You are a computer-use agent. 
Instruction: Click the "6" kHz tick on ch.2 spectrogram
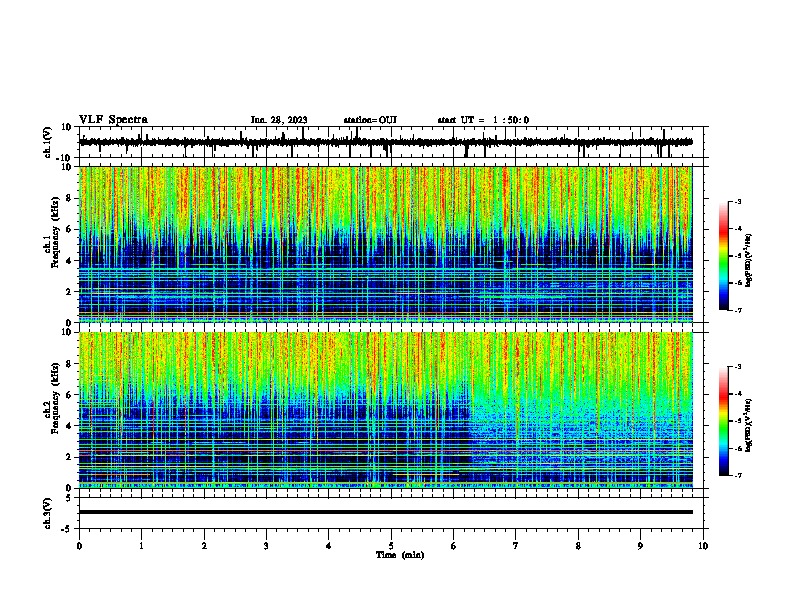click(70, 395)
